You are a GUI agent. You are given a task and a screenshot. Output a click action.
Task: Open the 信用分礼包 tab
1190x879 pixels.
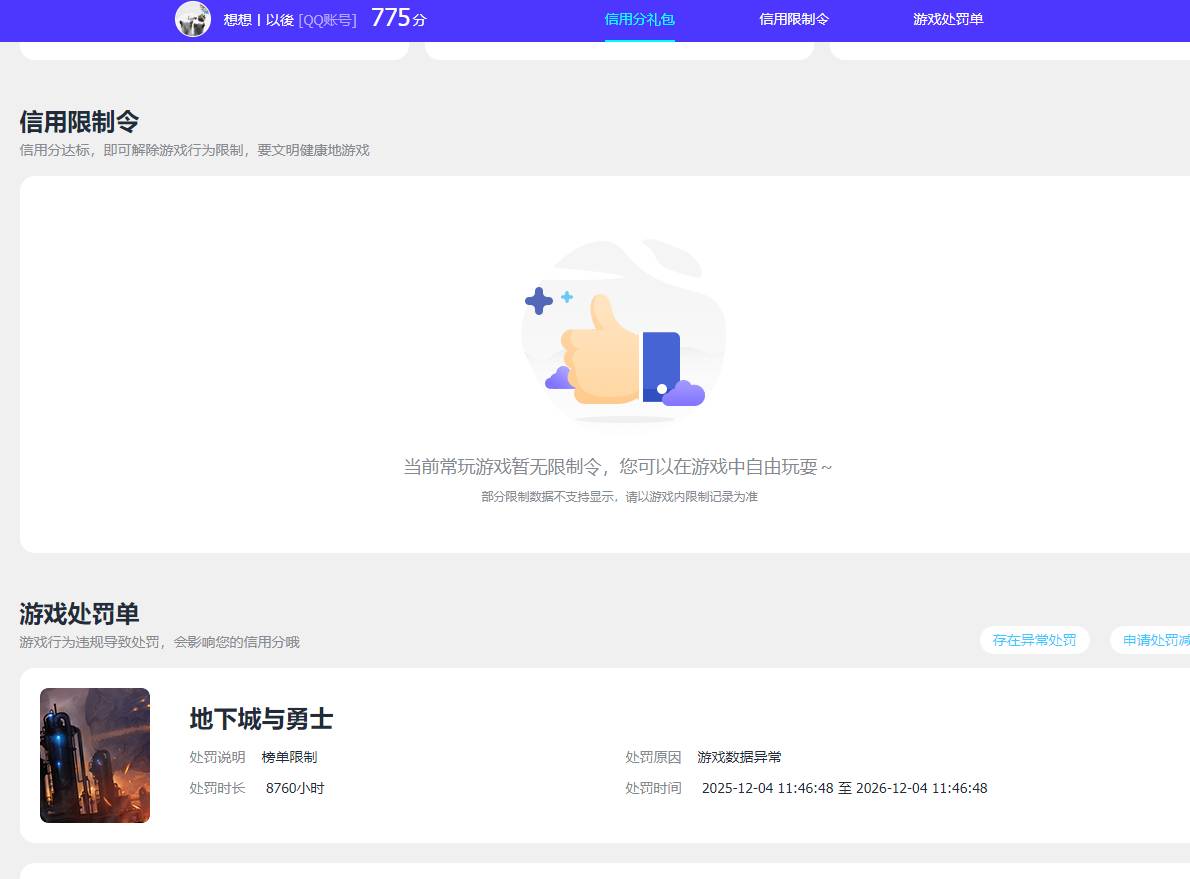[639, 19]
